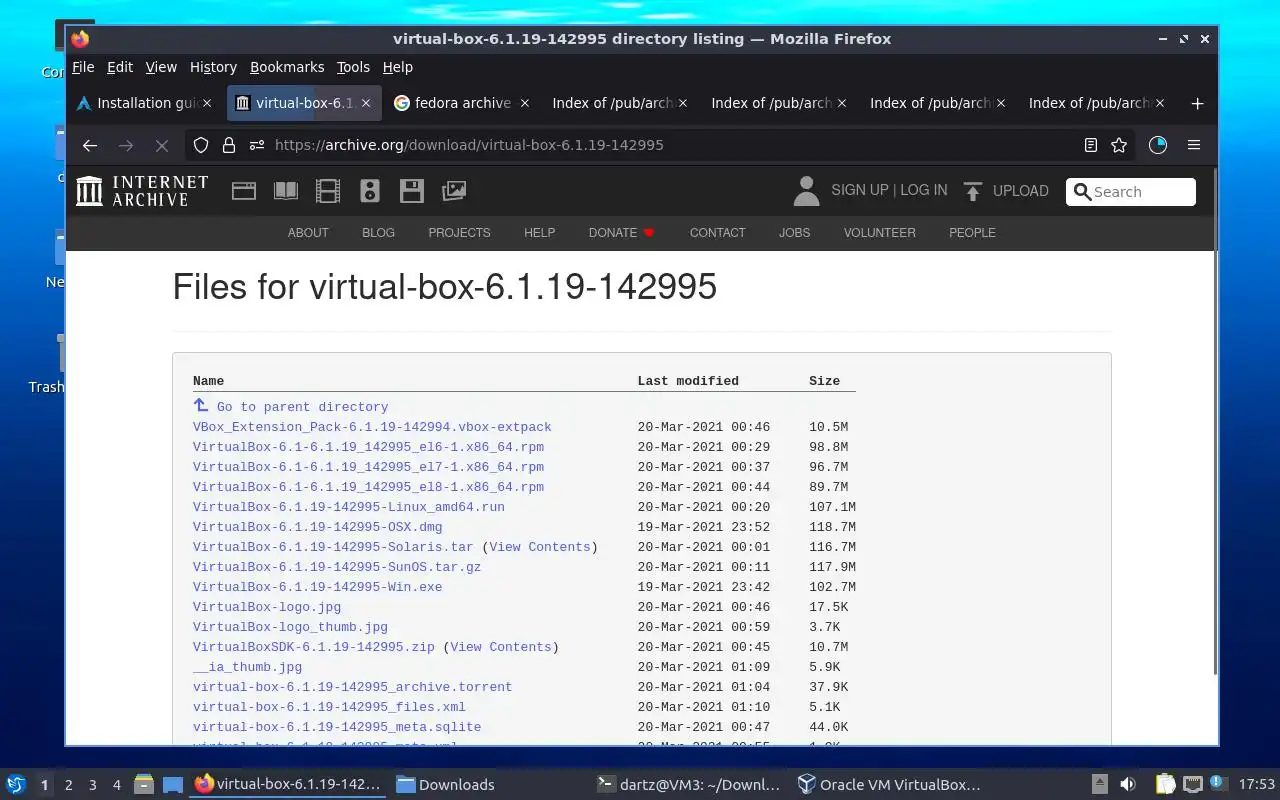Open the Web (Wayback) icon in the Archive nav

[x=244, y=191]
